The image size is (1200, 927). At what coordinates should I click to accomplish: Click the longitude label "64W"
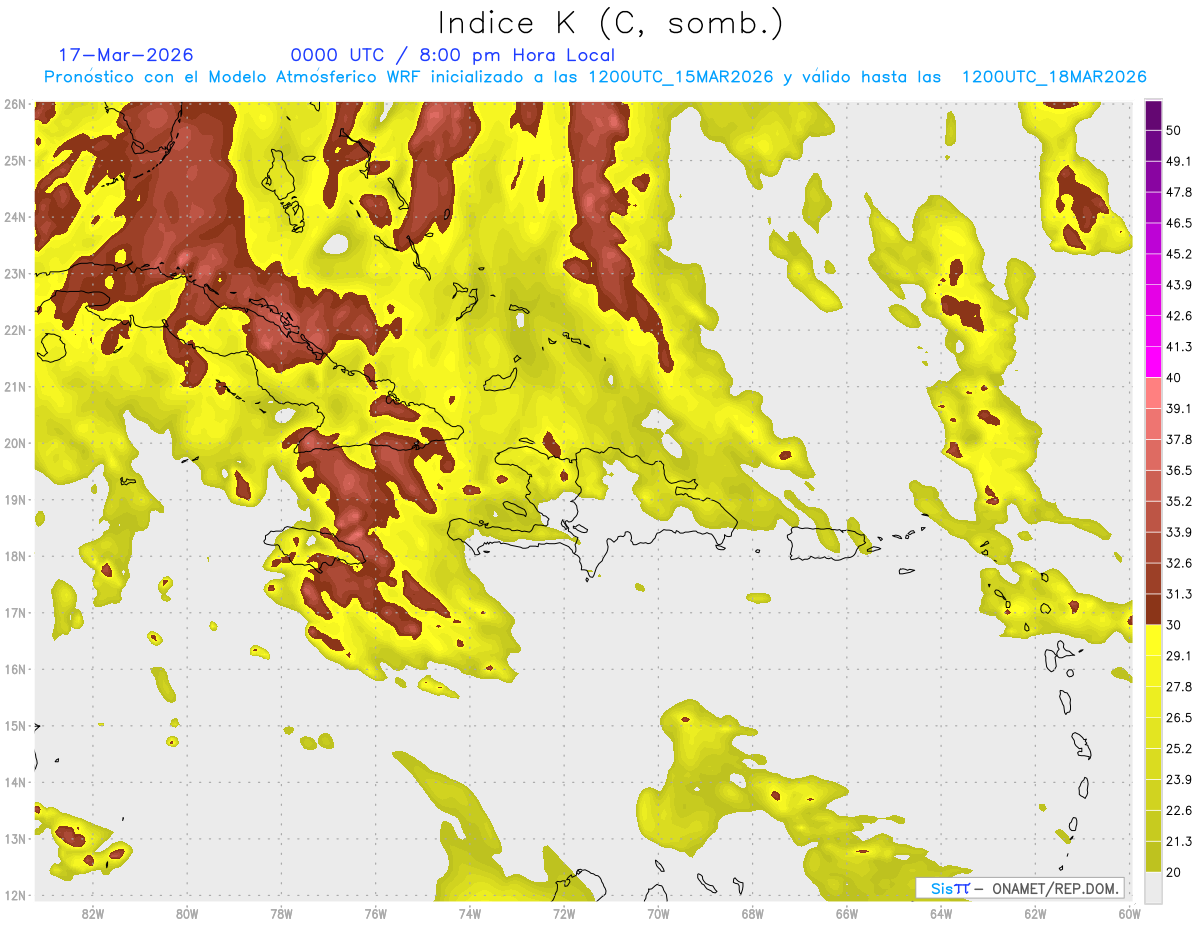tap(940, 913)
